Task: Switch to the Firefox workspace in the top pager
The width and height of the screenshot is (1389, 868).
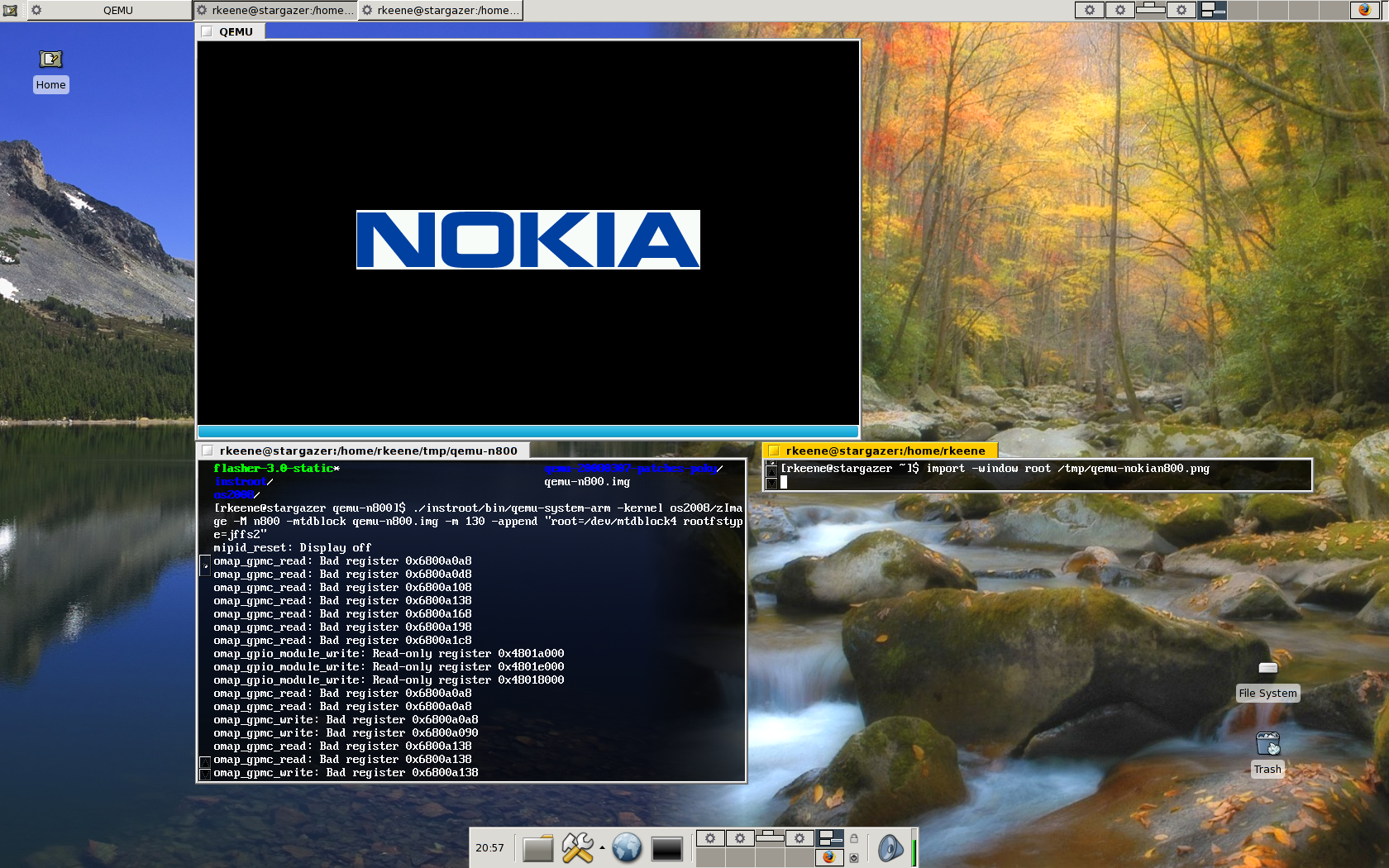Action: pos(1365,10)
